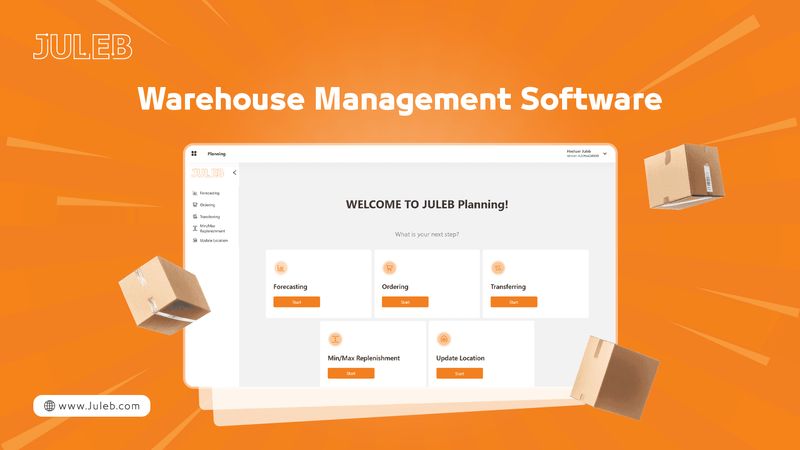
Task: Click the Update Location card icon
Action: click(x=443, y=338)
